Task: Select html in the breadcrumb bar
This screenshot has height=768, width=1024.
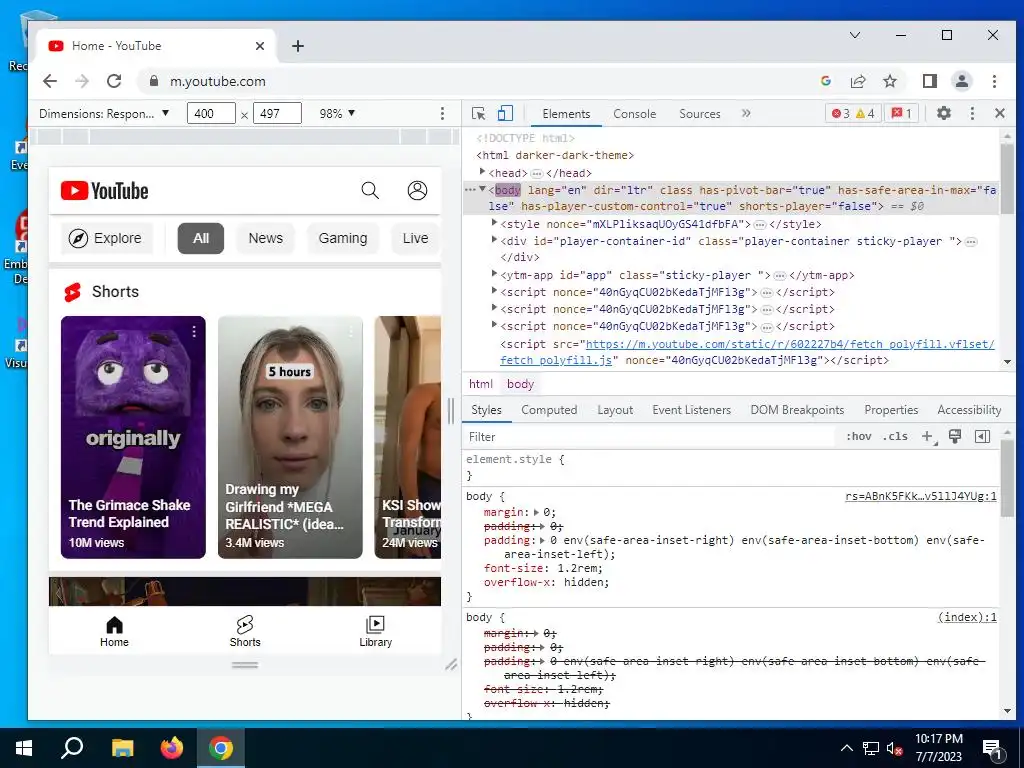Action: click(481, 384)
